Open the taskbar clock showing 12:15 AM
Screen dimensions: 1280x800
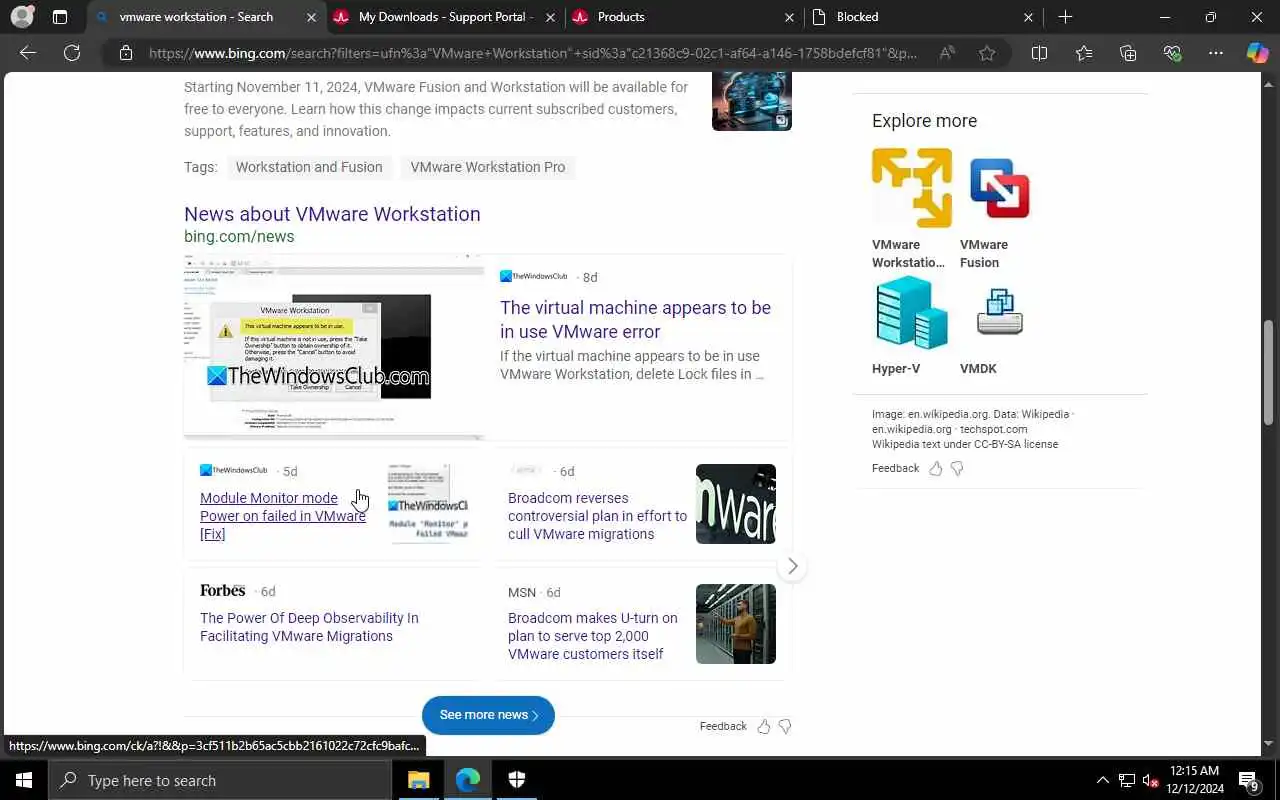(1194, 780)
